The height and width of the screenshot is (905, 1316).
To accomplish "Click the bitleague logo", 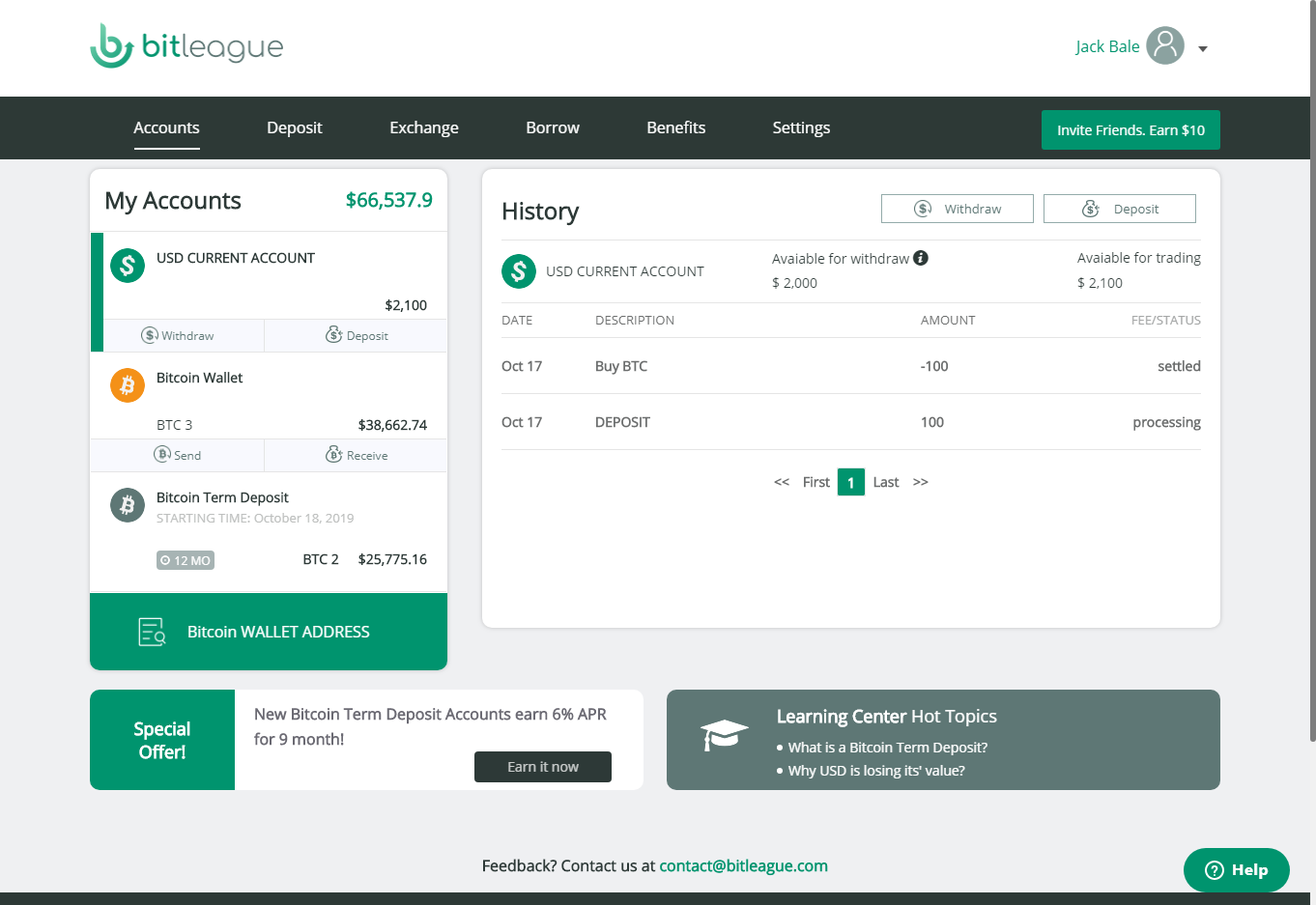I will [186, 45].
